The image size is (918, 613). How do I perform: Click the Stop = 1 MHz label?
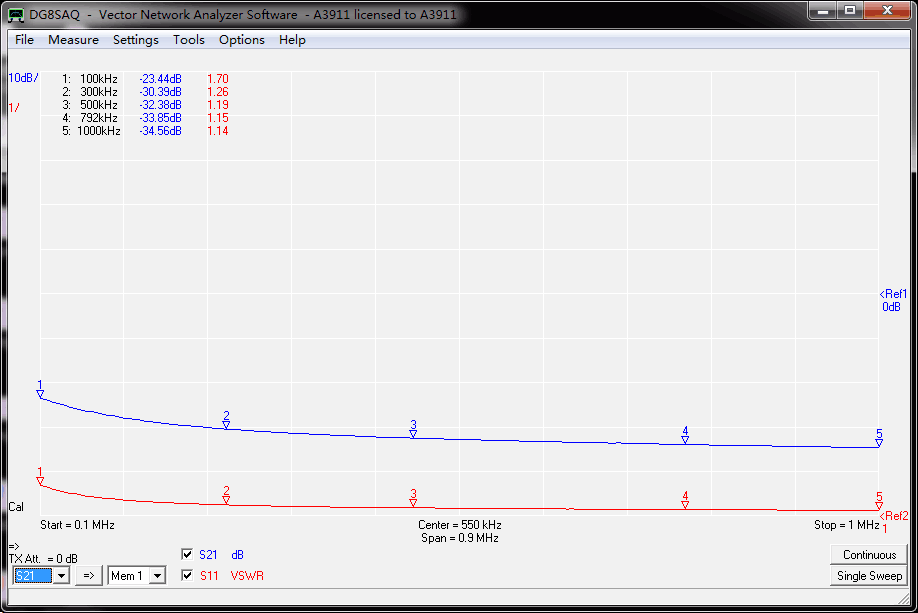(847, 525)
